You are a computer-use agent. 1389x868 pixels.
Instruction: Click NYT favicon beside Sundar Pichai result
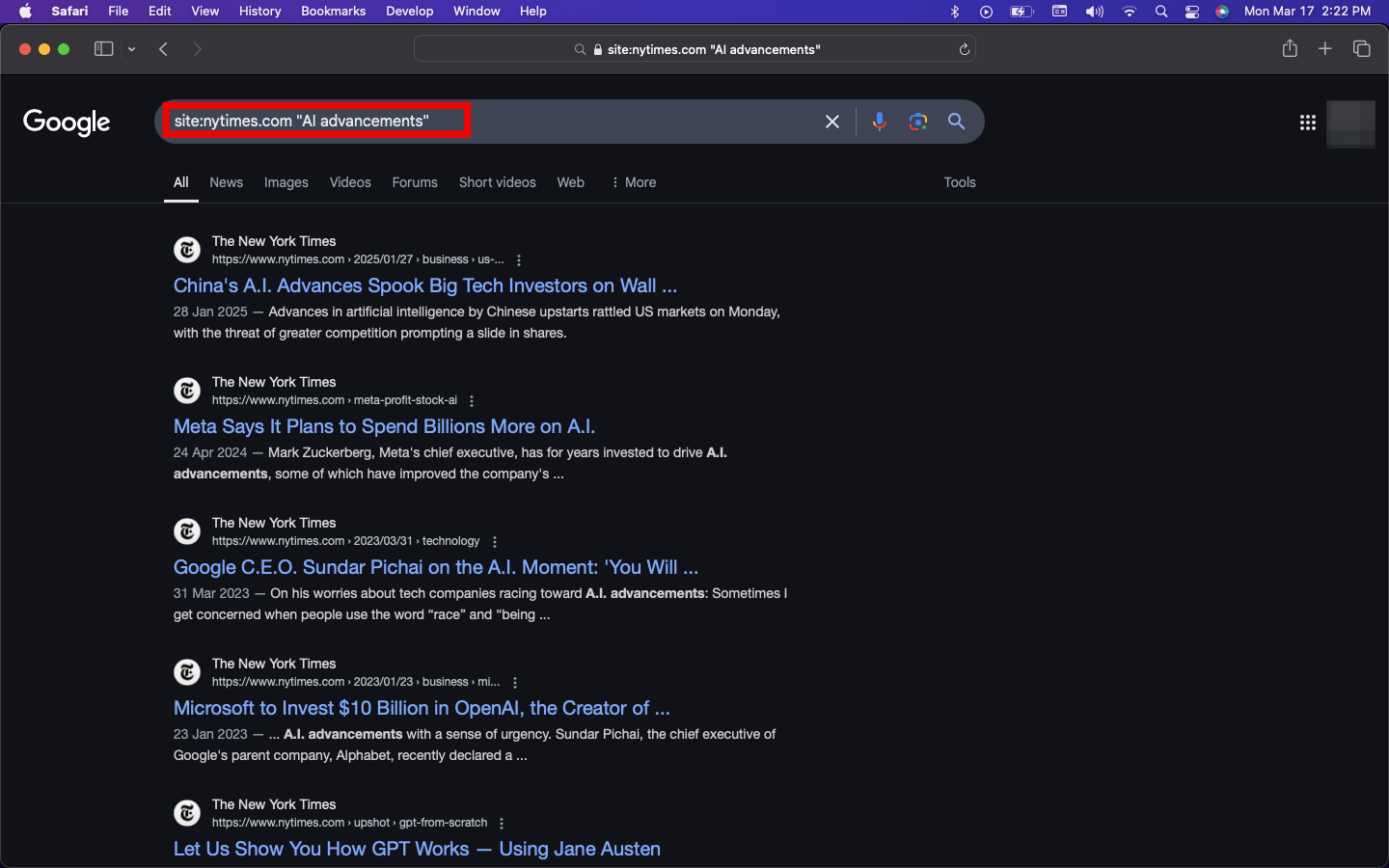click(187, 531)
